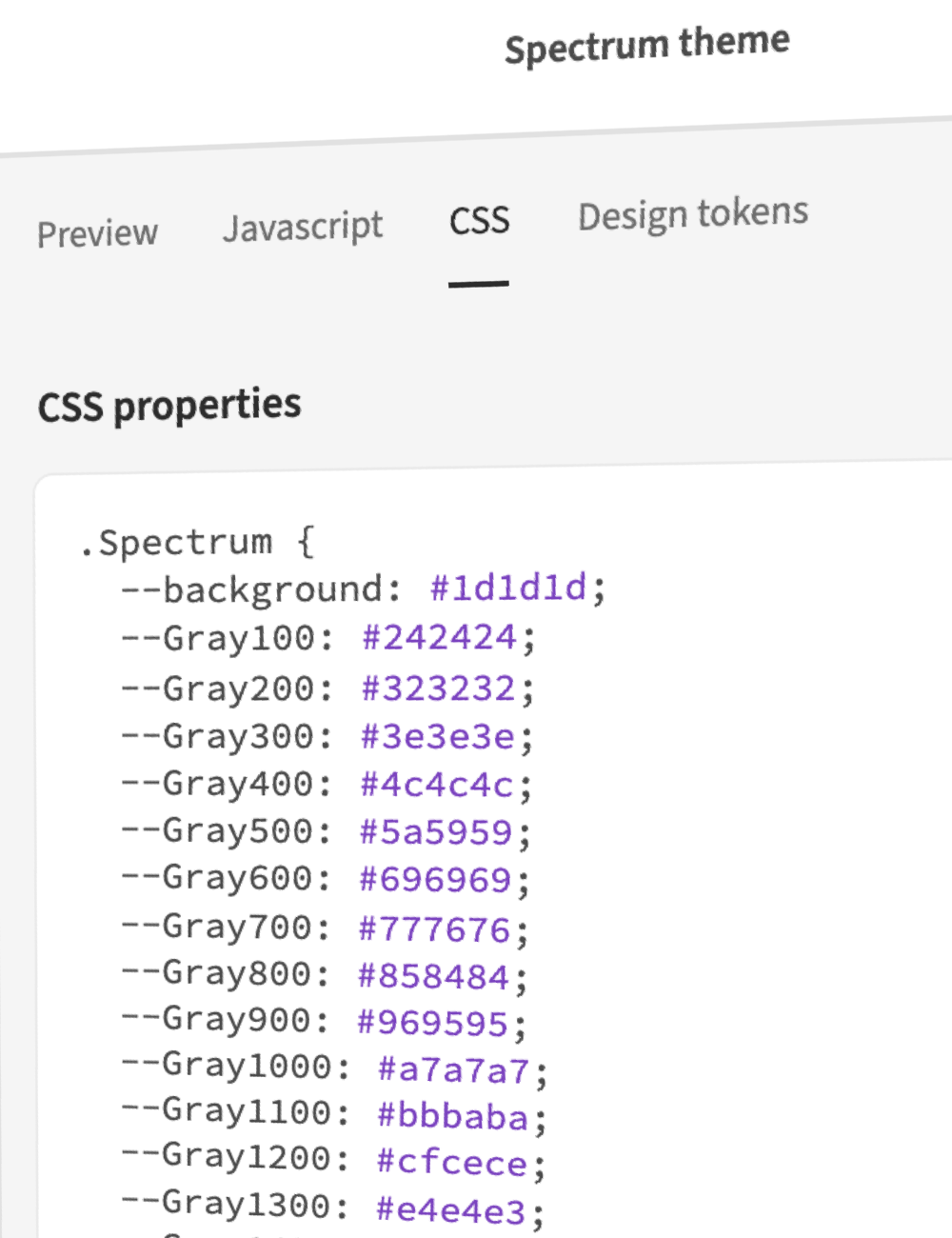Switch to the Preview tab

coord(97,233)
